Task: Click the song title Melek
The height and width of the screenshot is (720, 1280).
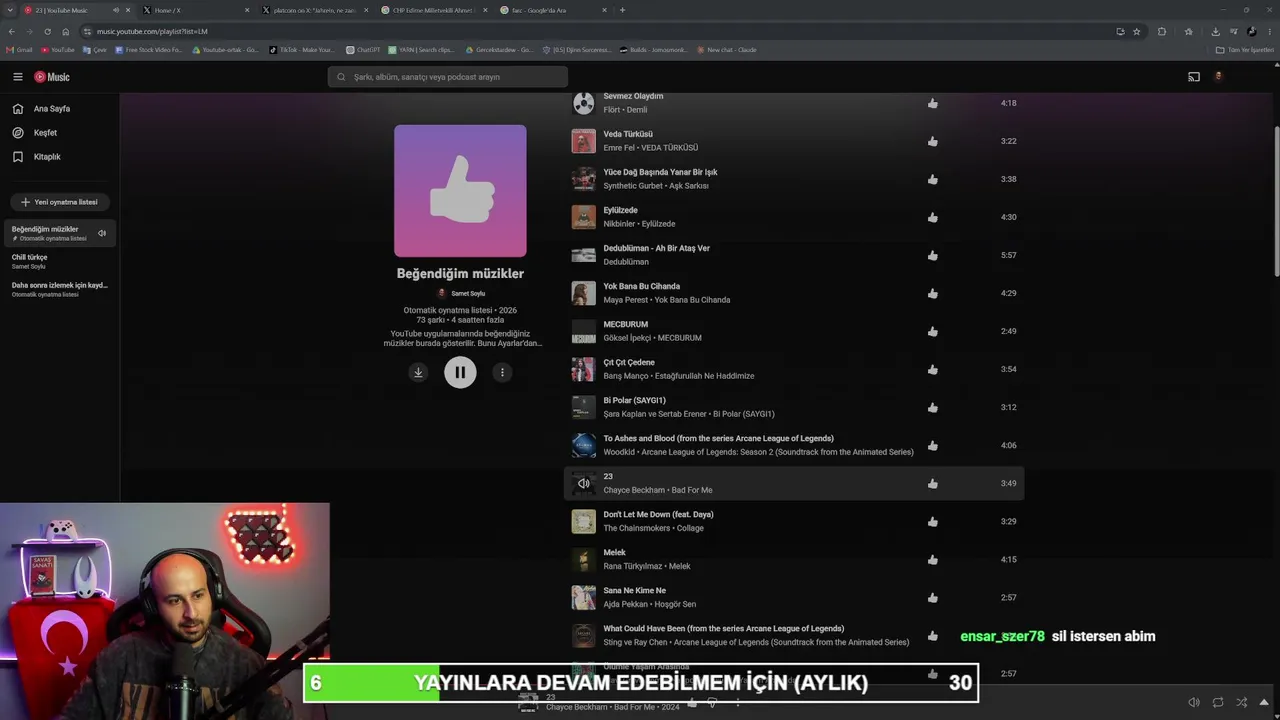Action: pyautogui.click(x=614, y=552)
